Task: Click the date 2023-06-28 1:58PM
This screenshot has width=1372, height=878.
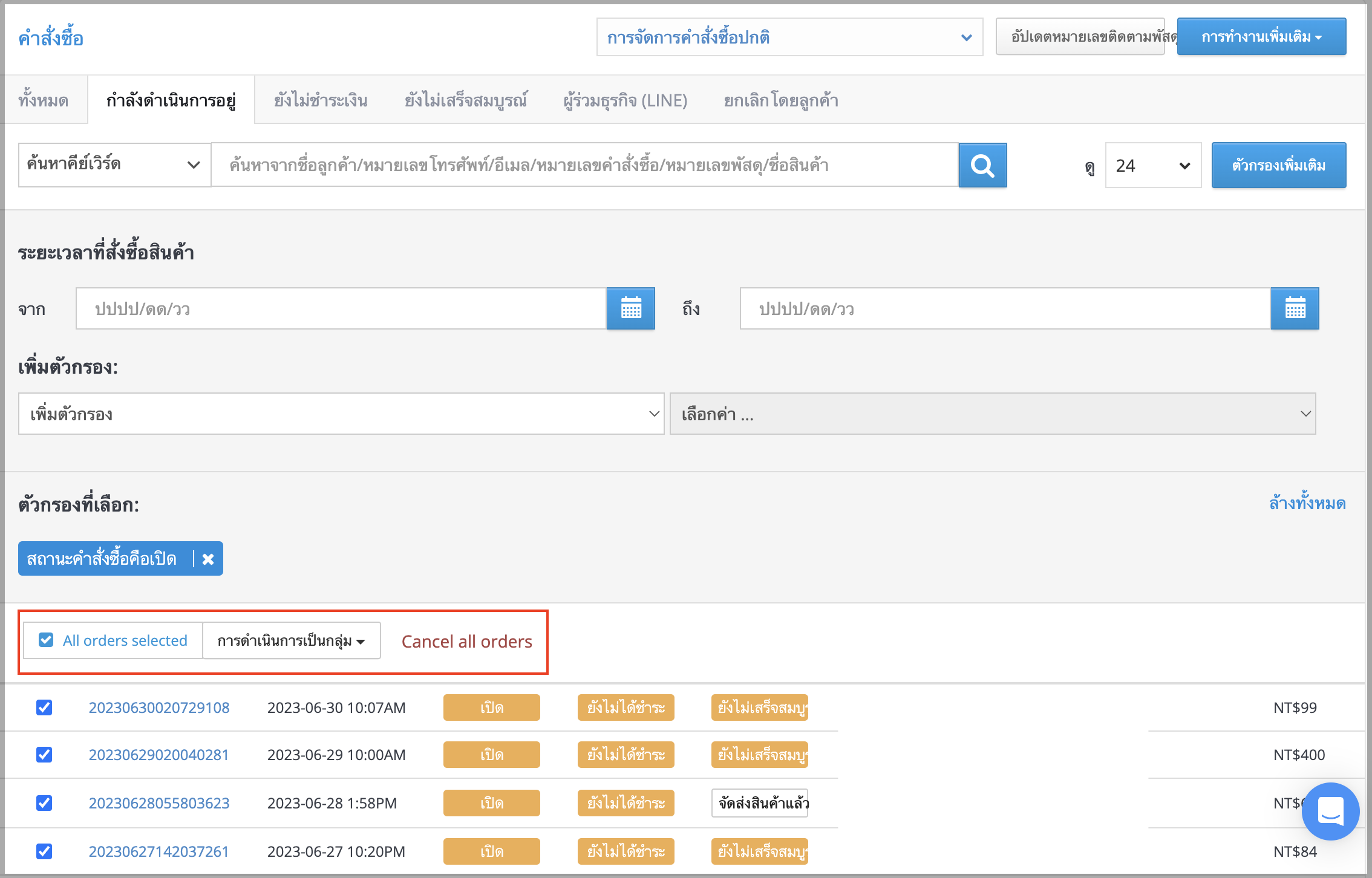Action: 332,802
